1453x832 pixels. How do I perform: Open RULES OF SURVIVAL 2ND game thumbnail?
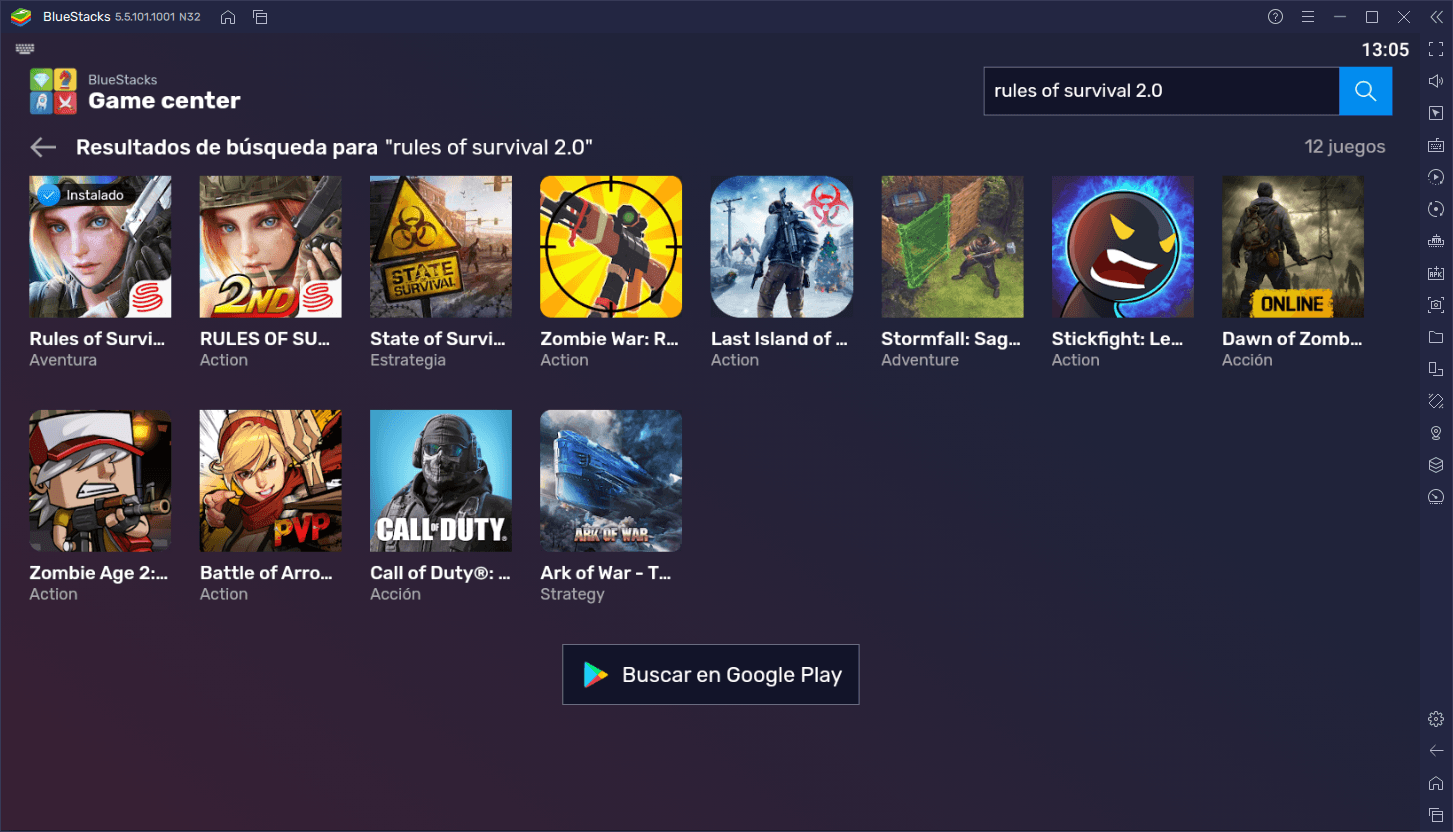click(271, 247)
